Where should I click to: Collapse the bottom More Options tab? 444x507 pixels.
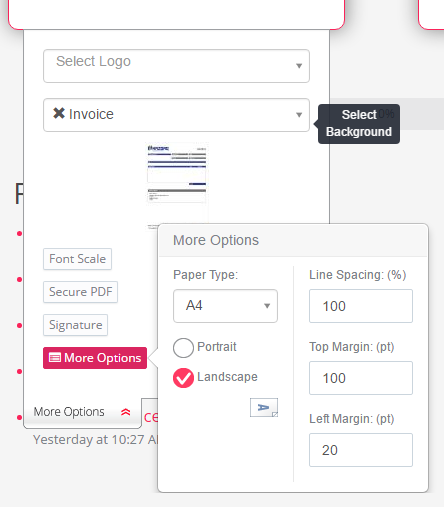(82, 412)
